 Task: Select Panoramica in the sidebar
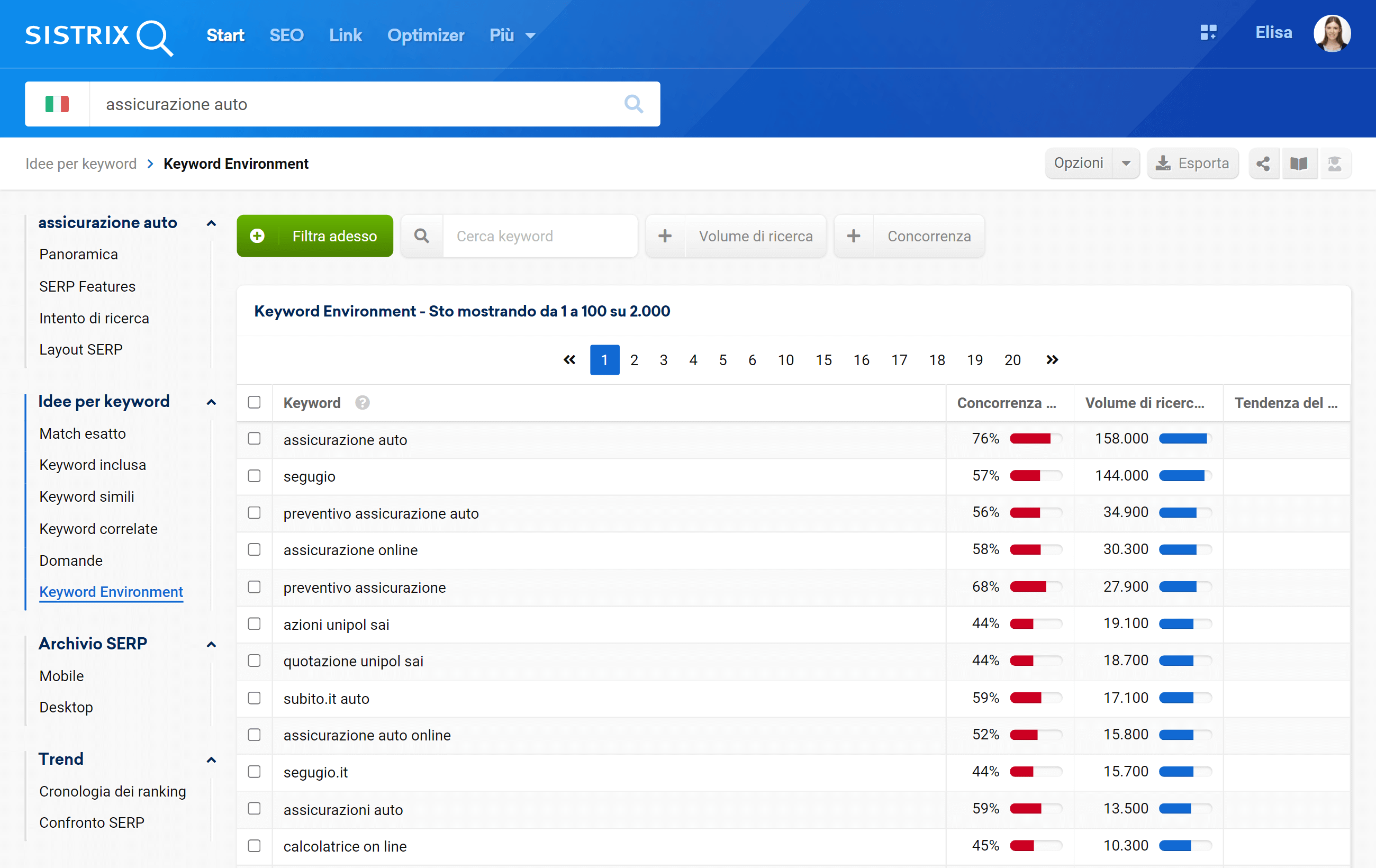(x=78, y=254)
